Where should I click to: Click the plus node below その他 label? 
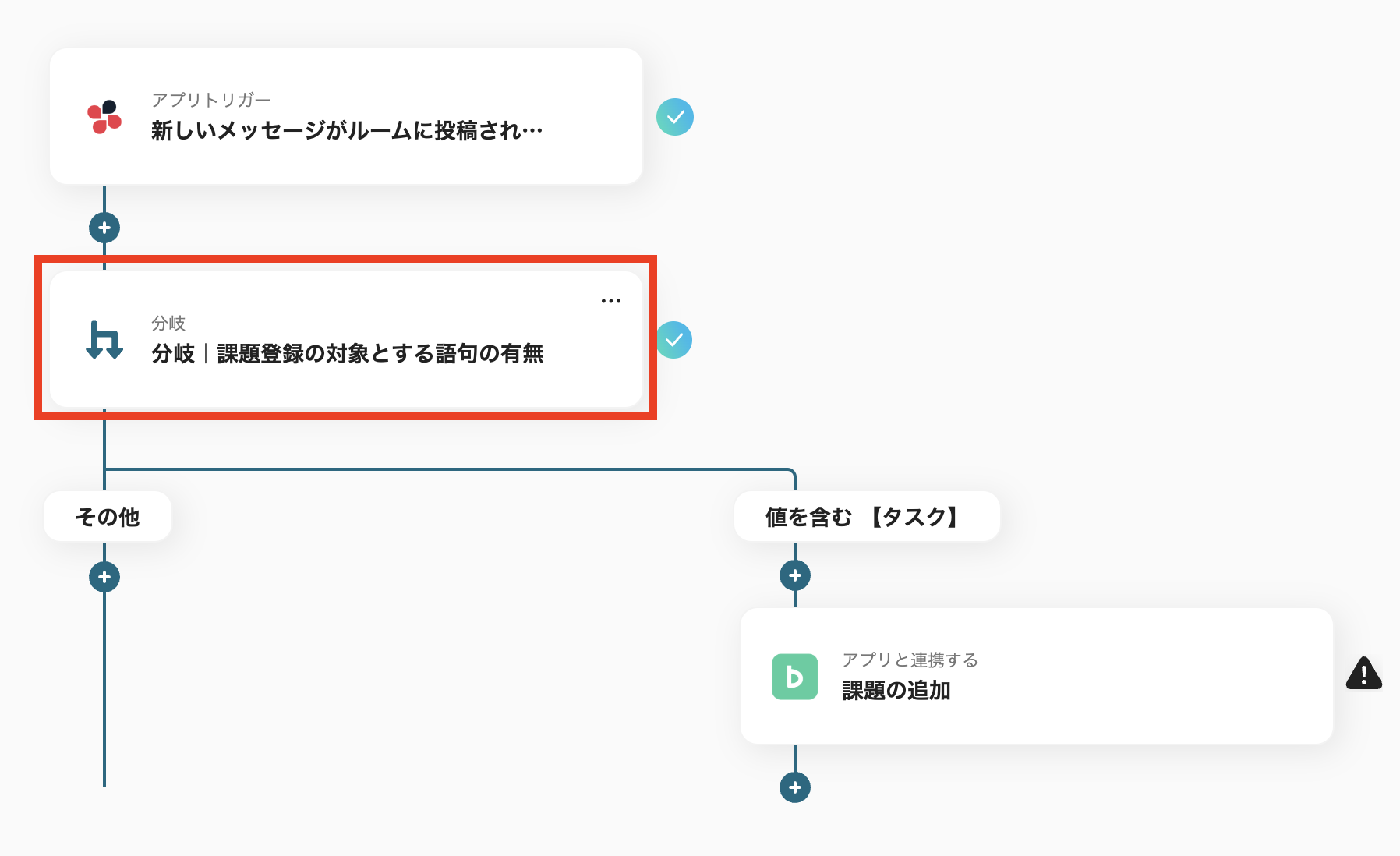[104, 577]
